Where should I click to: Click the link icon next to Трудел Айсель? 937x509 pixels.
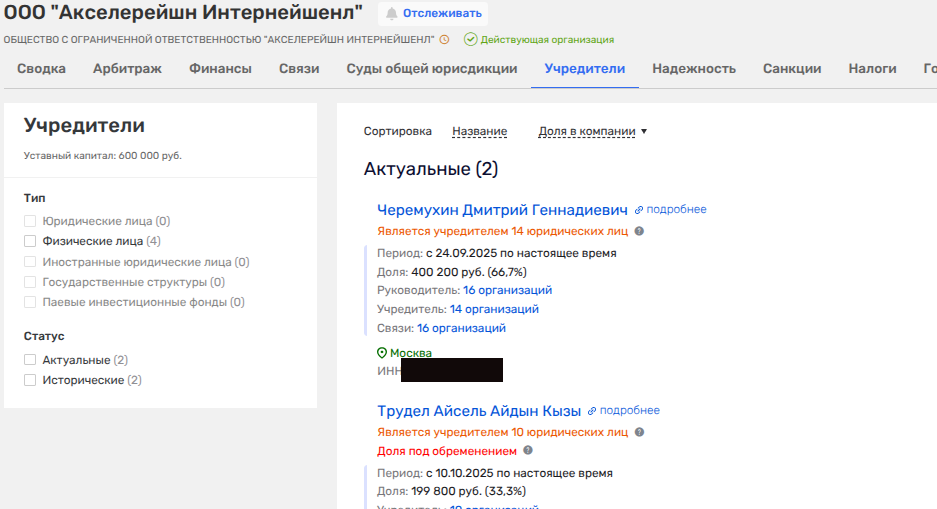[592, 411]
